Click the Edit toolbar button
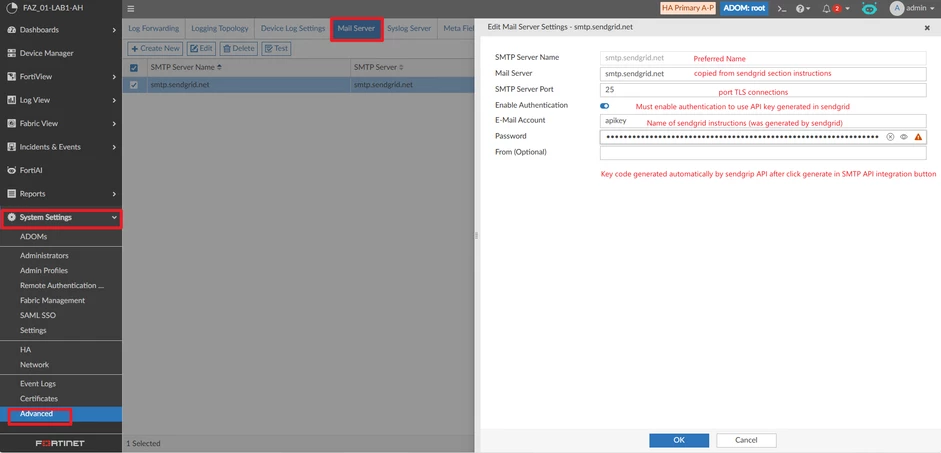 (x=202, y=49)
